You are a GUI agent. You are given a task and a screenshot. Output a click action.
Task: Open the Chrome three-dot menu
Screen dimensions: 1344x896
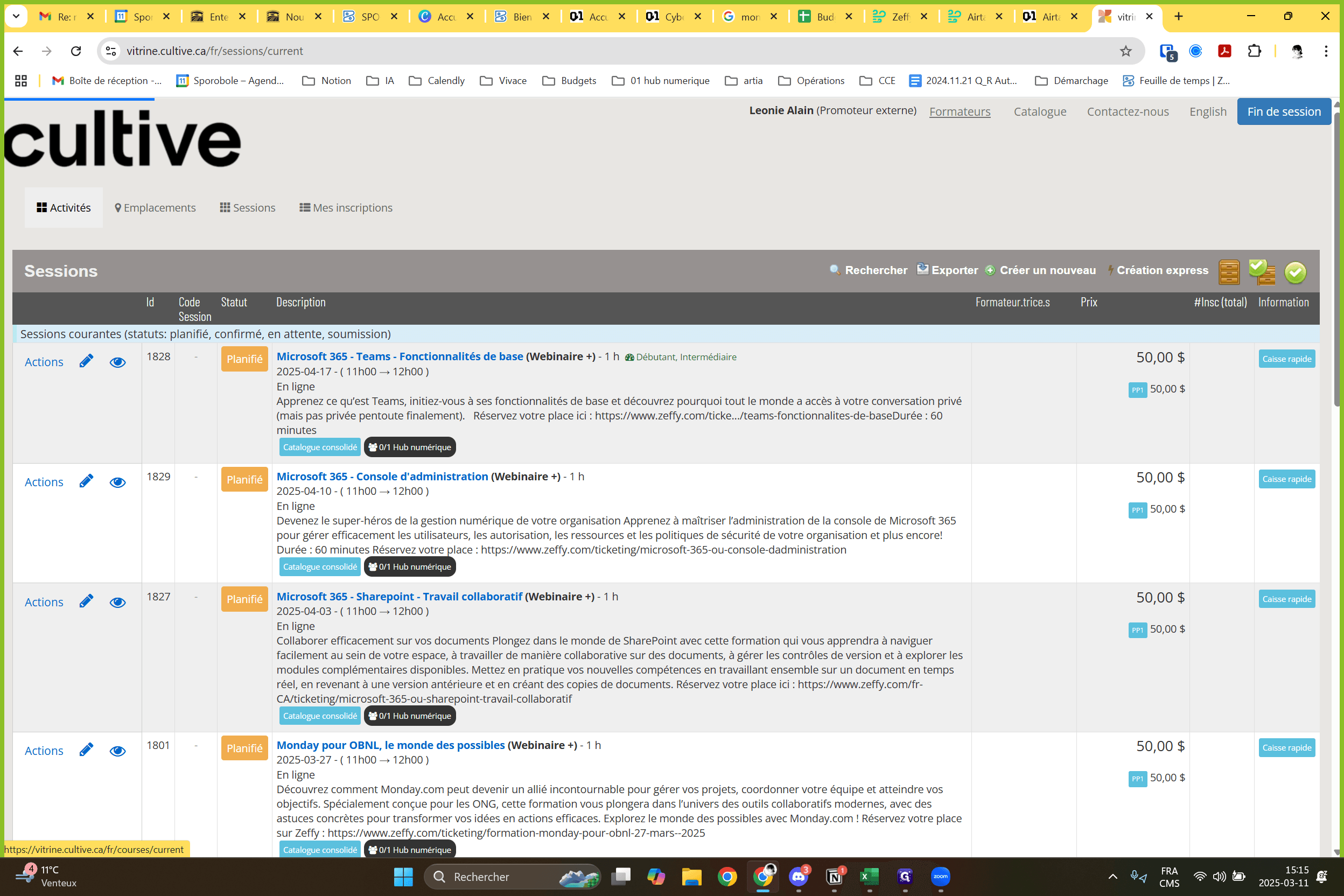[x=1326, y=51]
